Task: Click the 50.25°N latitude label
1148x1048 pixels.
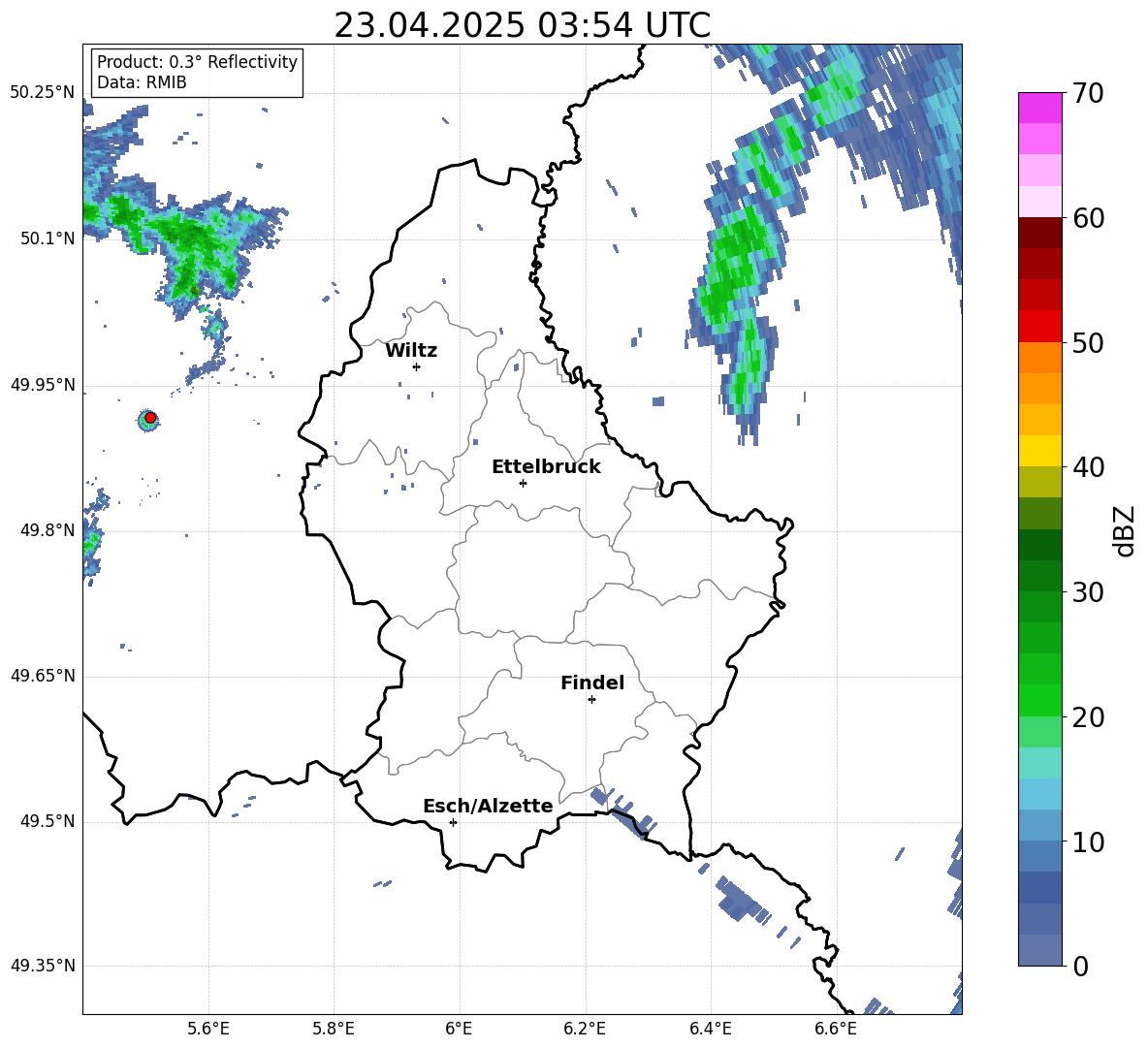Action: (43, 92)
